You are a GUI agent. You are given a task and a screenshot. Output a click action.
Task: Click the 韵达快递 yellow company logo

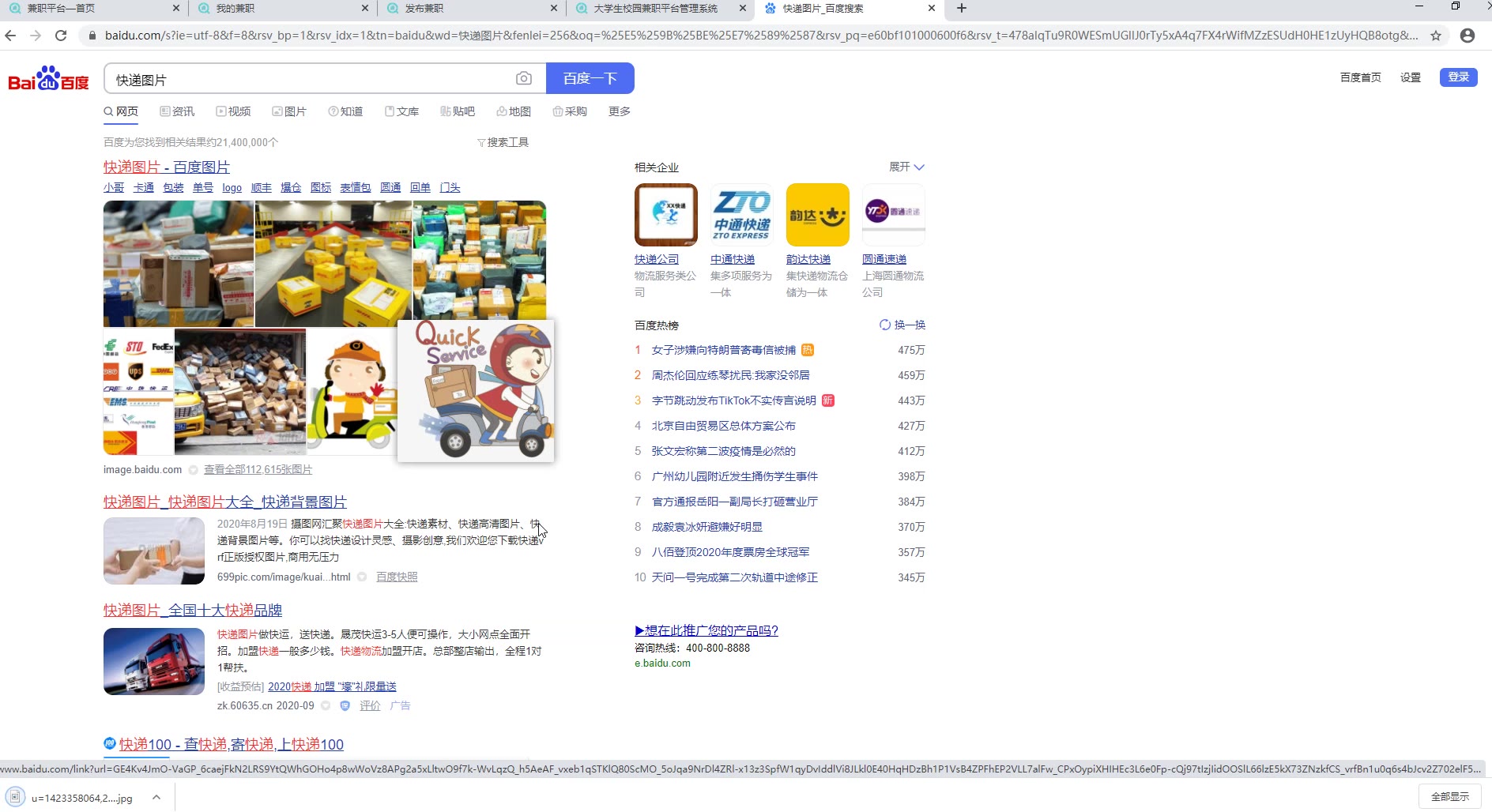pyautogui.click(x=817, y=215)
